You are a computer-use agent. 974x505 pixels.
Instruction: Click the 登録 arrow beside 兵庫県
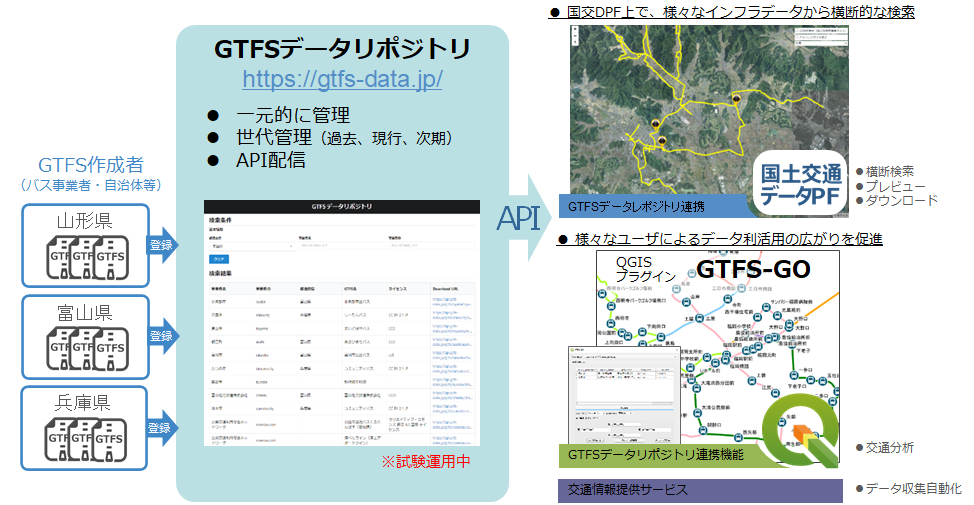(x=161, y=427)
